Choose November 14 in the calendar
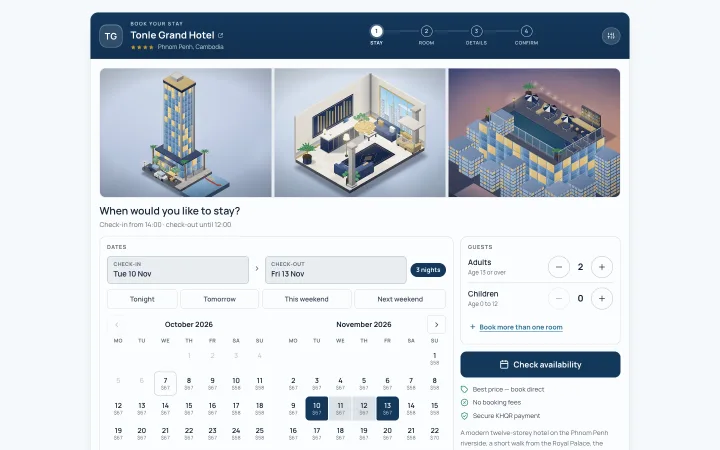The width and height of the screenshot is (720, 450). pyautogui.click(x=411, y=408)
